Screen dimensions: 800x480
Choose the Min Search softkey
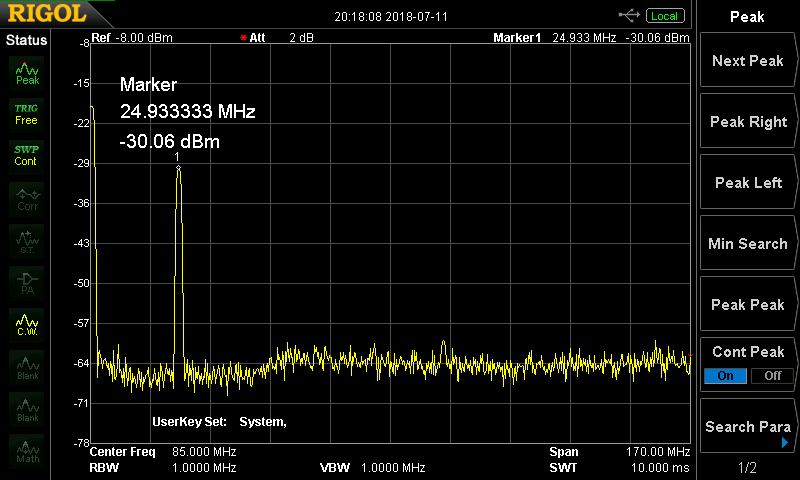(x=748, y=243)
